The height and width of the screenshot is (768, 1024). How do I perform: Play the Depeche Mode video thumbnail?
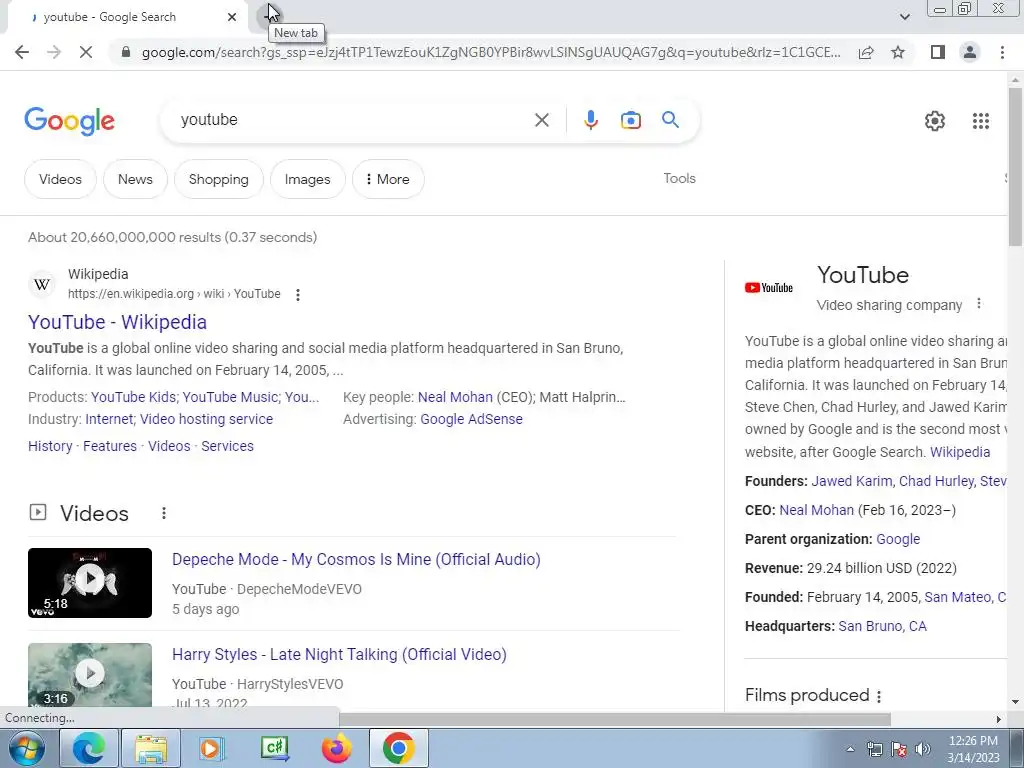click(90, 583)
